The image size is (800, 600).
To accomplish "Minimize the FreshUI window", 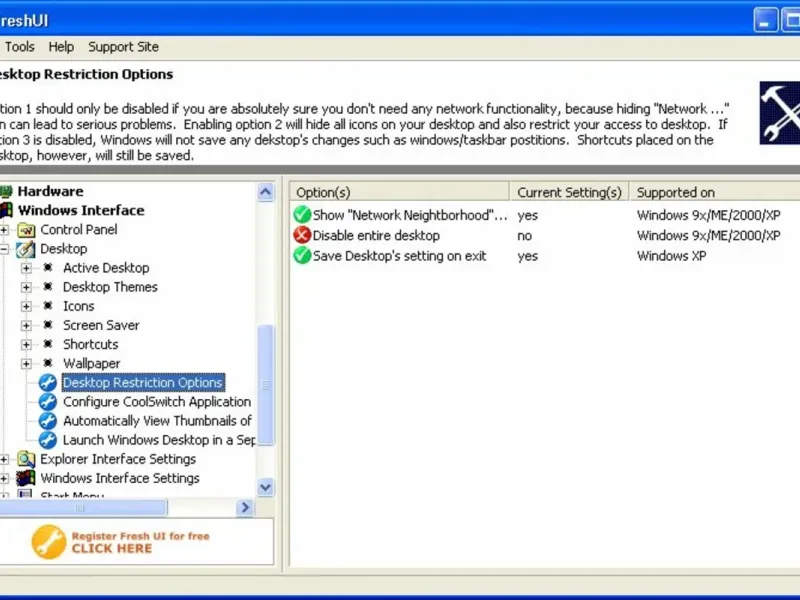I will pyautogui.click(x=766, y=20).
